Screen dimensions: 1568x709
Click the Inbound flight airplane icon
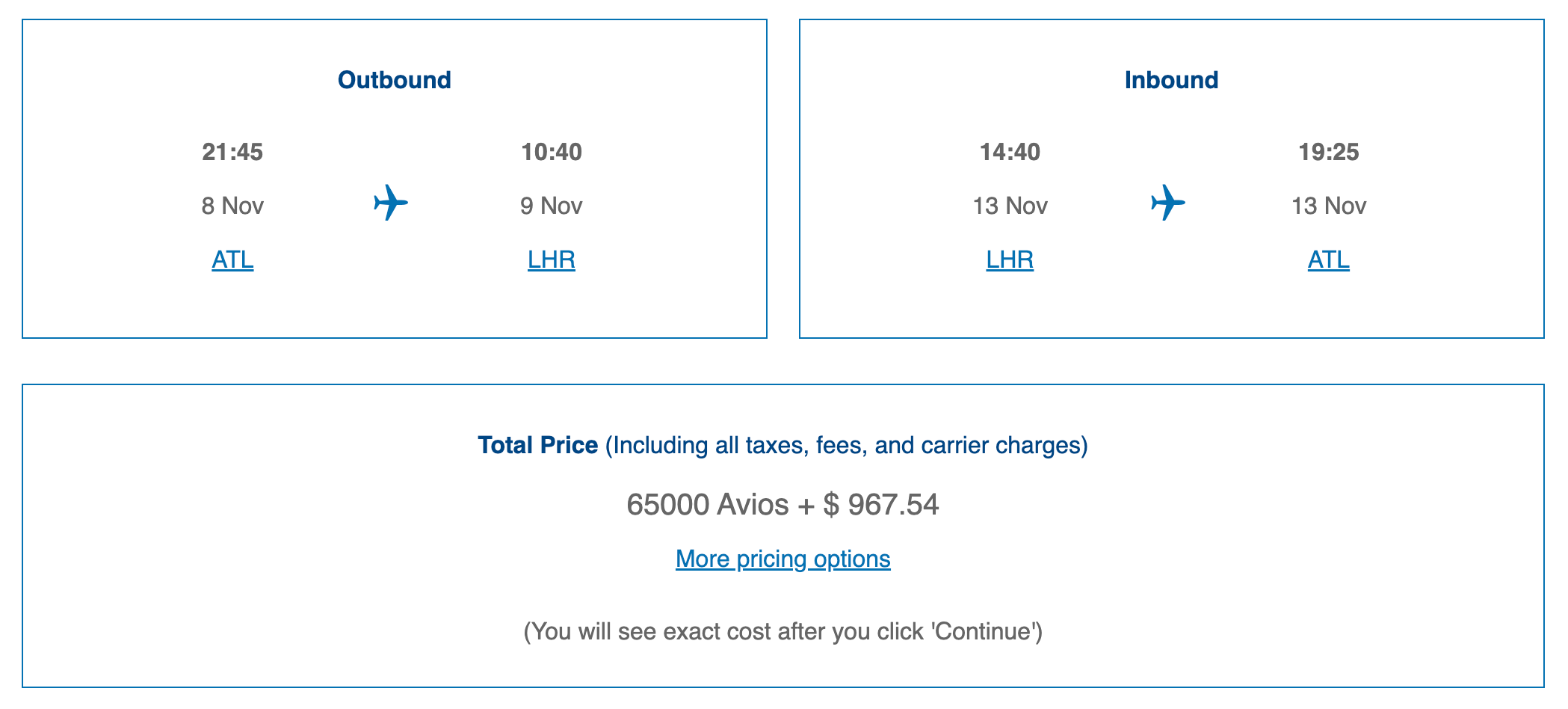(x=1168, y=203)
